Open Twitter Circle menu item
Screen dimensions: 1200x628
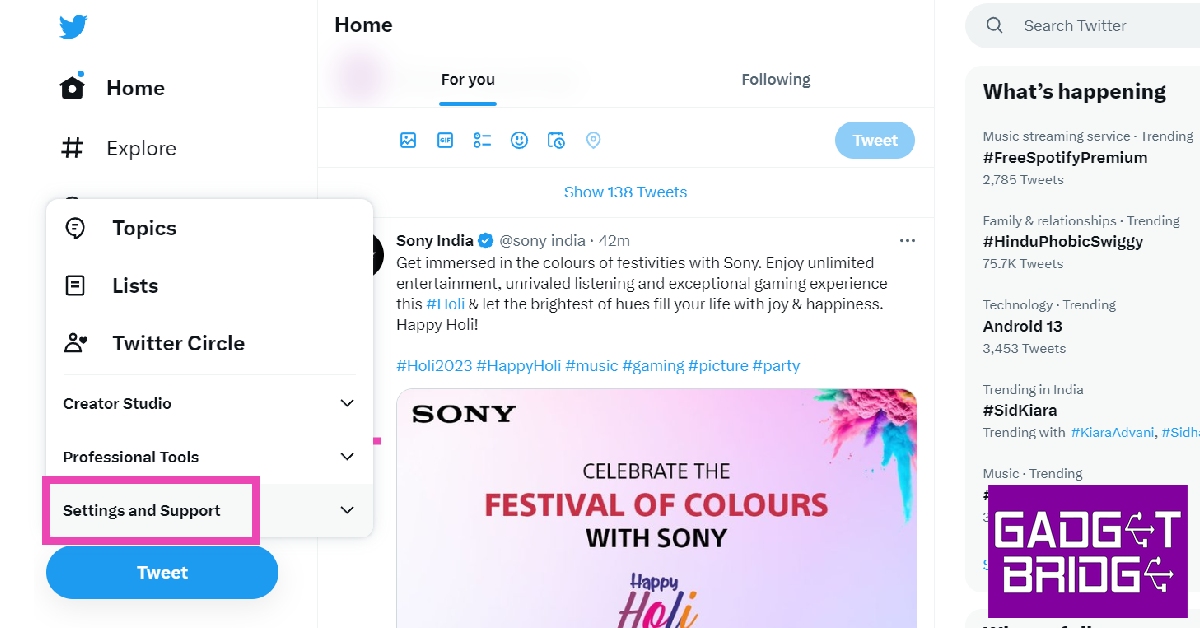178,343
